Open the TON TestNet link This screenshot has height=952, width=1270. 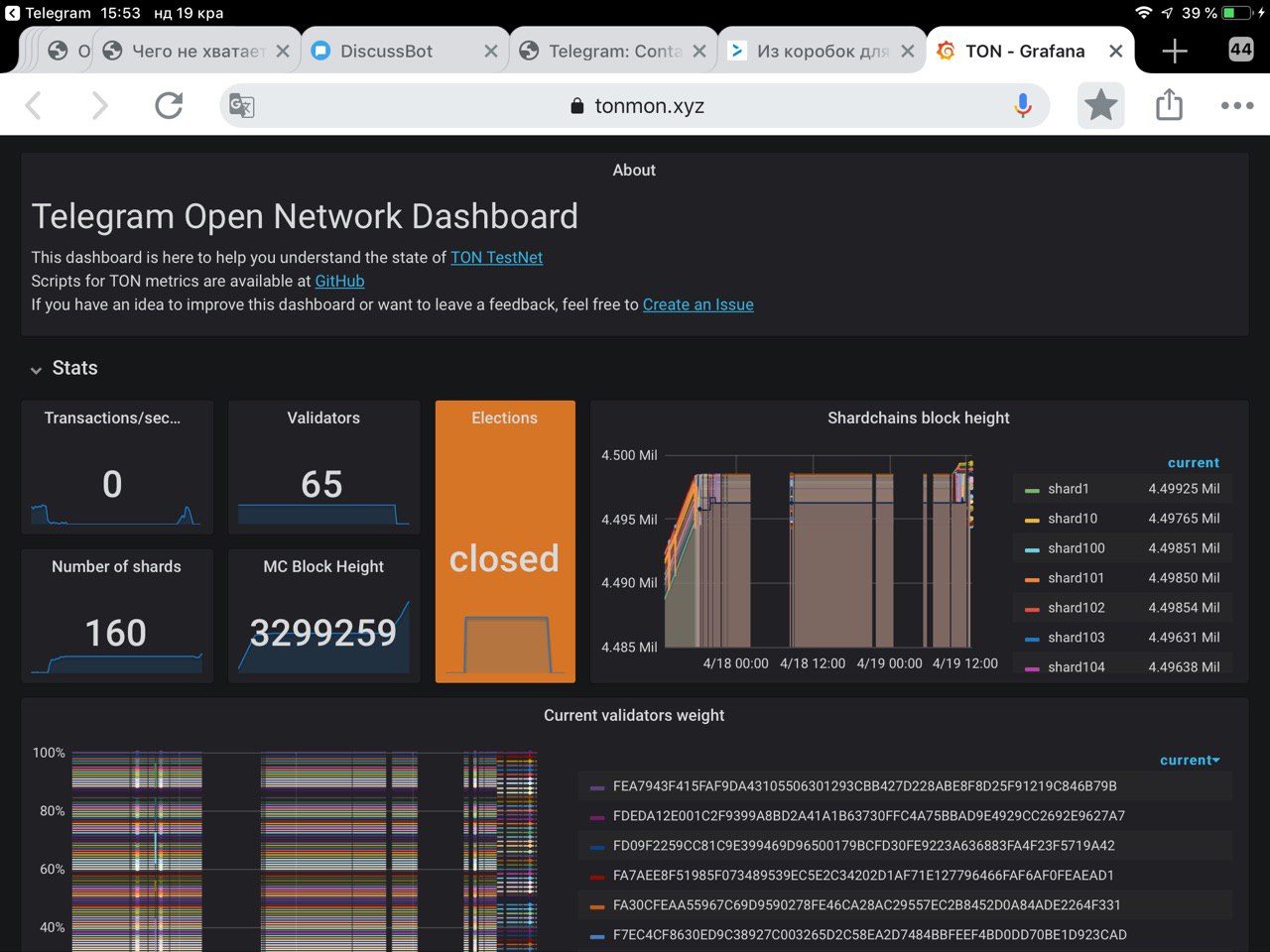[496, 257]
